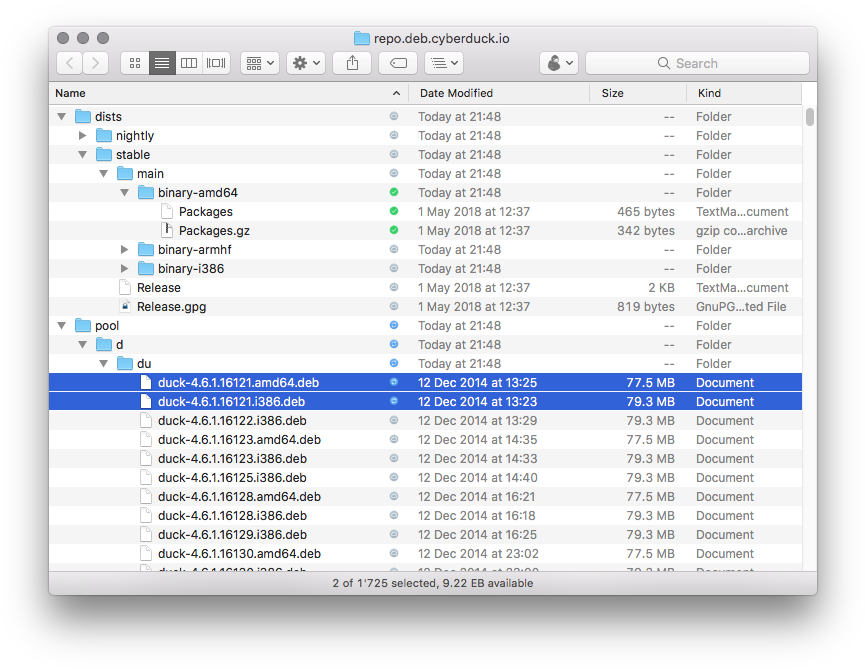Select duck-4.6.1.16123.i386.deb file
This screenshot has width=865, height=669.
(425, 458)
